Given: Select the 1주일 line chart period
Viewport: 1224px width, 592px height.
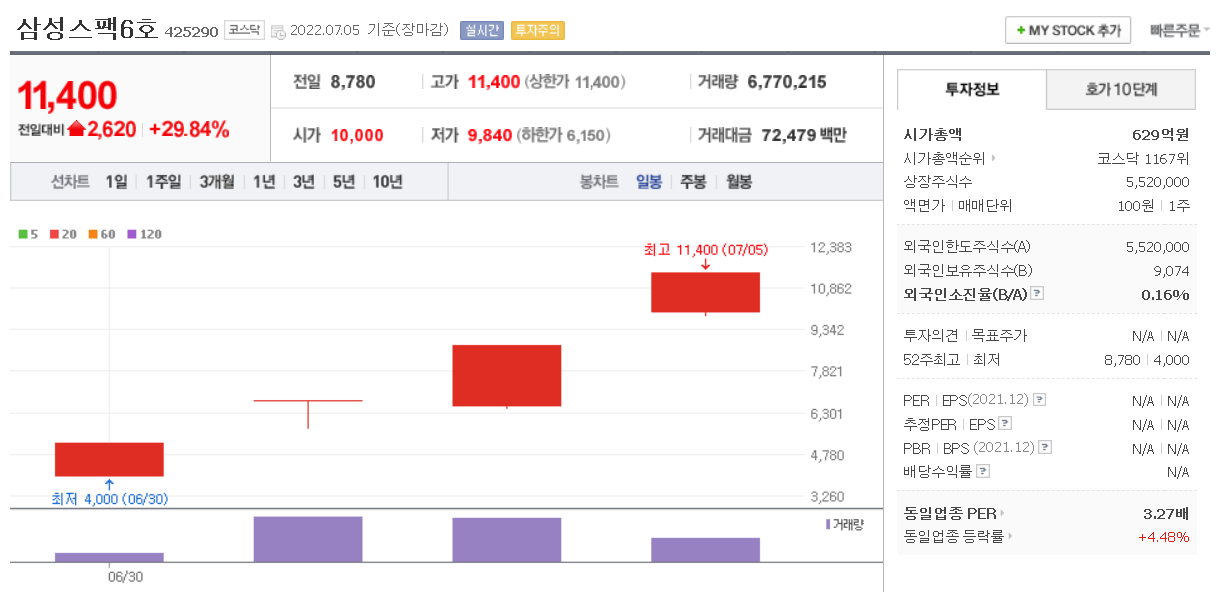Looking at the screenshot, I should point(163,181).
